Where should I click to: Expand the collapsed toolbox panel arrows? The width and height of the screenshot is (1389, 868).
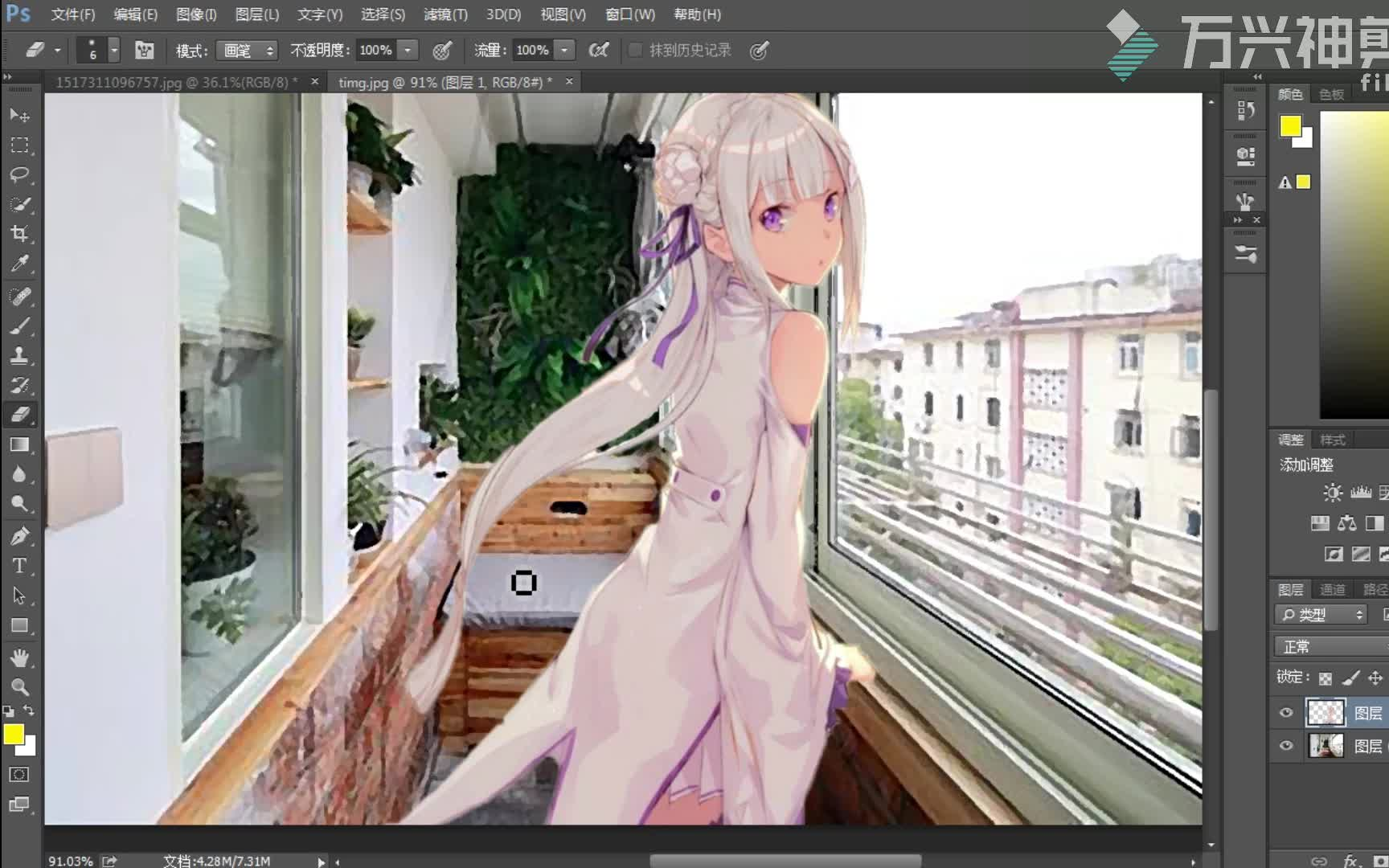(8, 77)
